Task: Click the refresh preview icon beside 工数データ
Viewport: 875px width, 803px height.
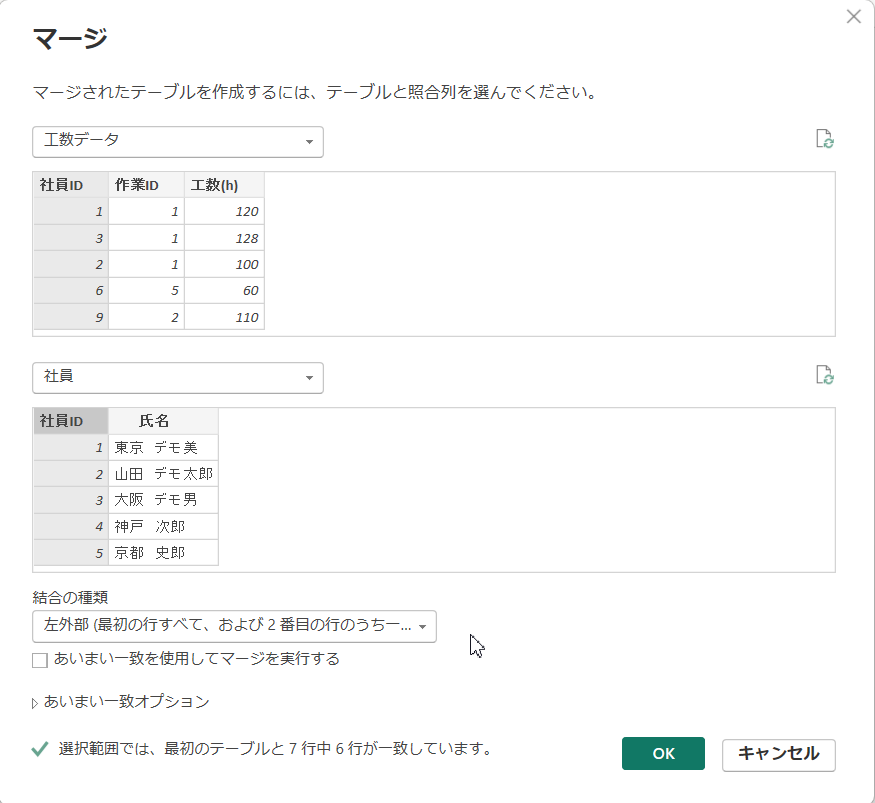Action: (x=824, y=139)
